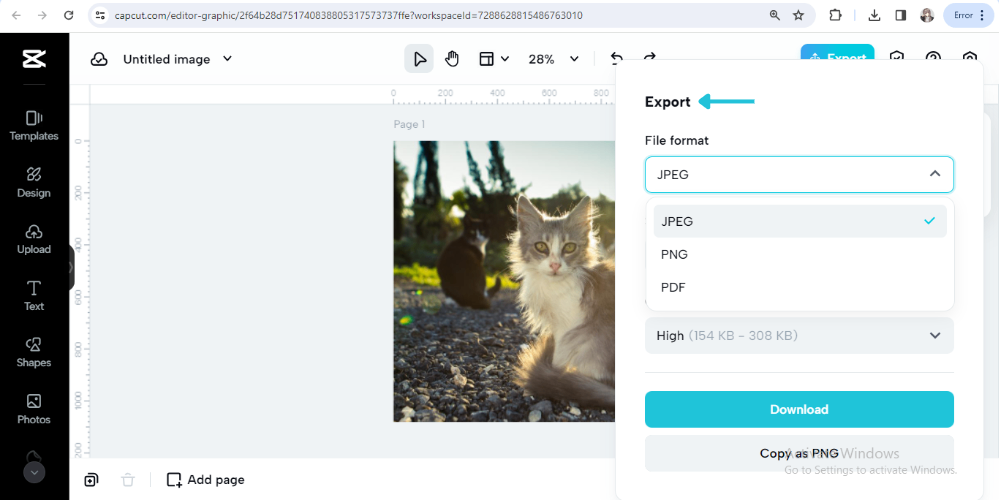1000x500 pixels.
Task: Select the cat photo on canvas
Action: [504, 281]
